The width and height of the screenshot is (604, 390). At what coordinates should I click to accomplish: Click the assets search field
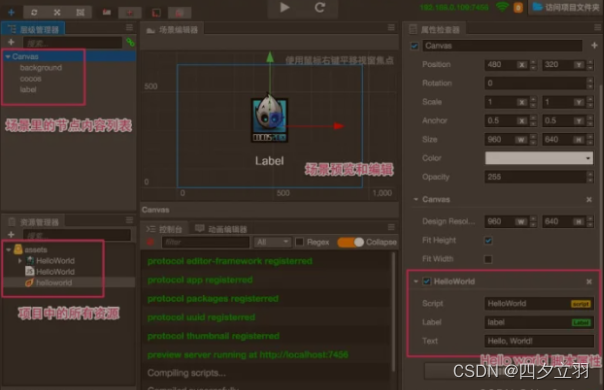click(77, 235)
